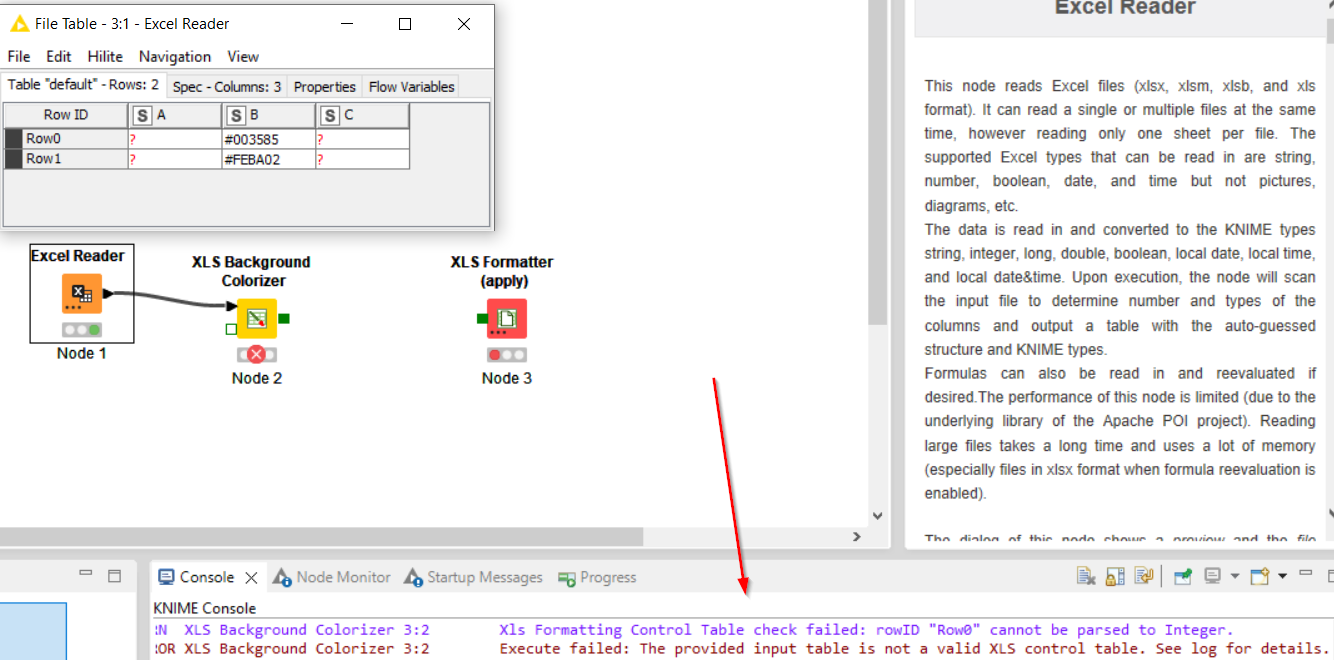Select the Row1 row header
Image resolution: width=1334 pixels, height=660 pixels.
66,159
